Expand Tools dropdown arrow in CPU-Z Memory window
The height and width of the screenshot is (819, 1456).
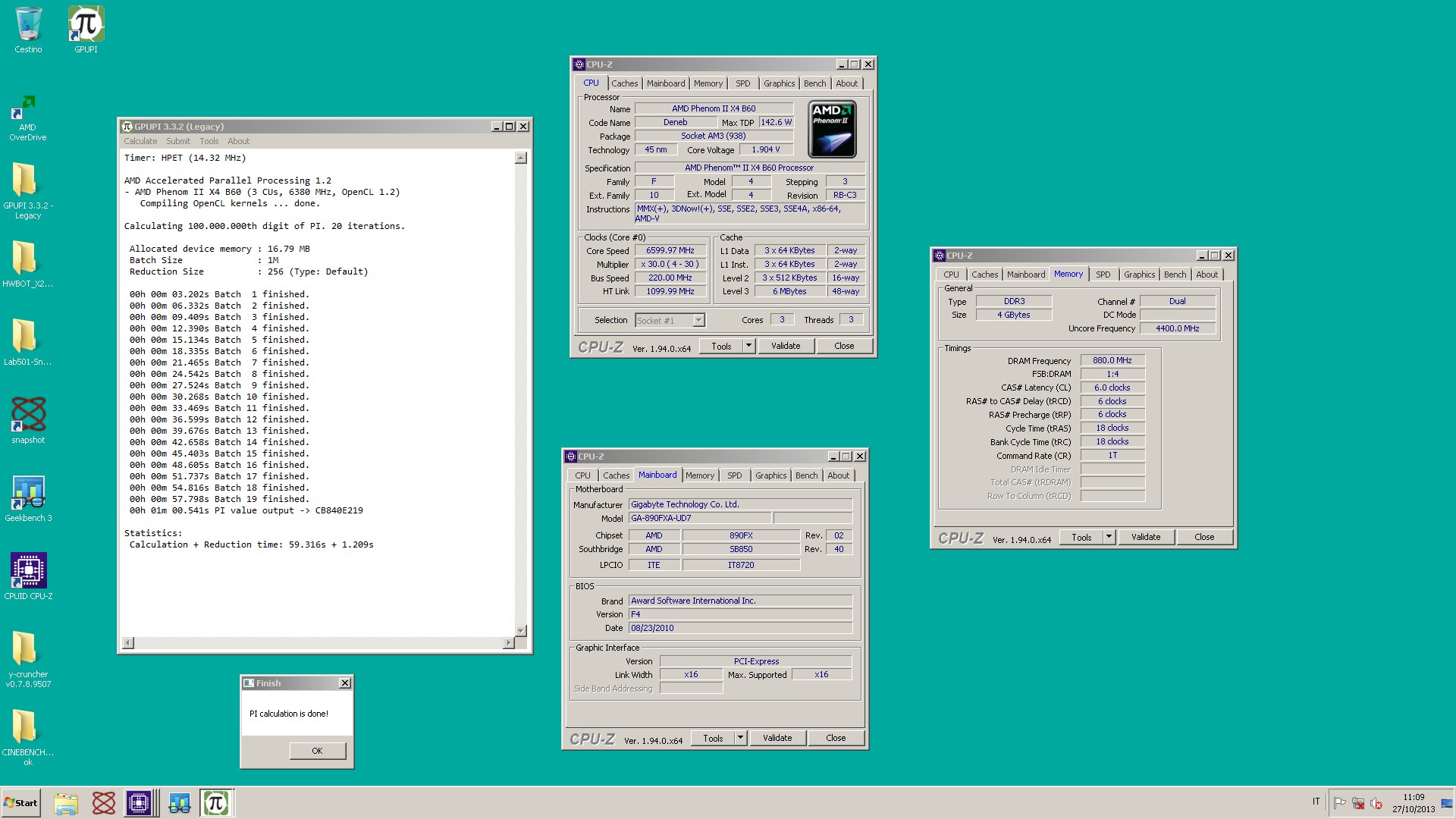(x=1109, y=537)
